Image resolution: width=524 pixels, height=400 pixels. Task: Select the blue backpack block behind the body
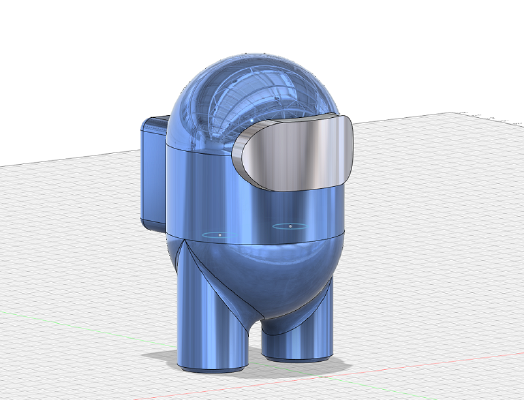[154, 174]
